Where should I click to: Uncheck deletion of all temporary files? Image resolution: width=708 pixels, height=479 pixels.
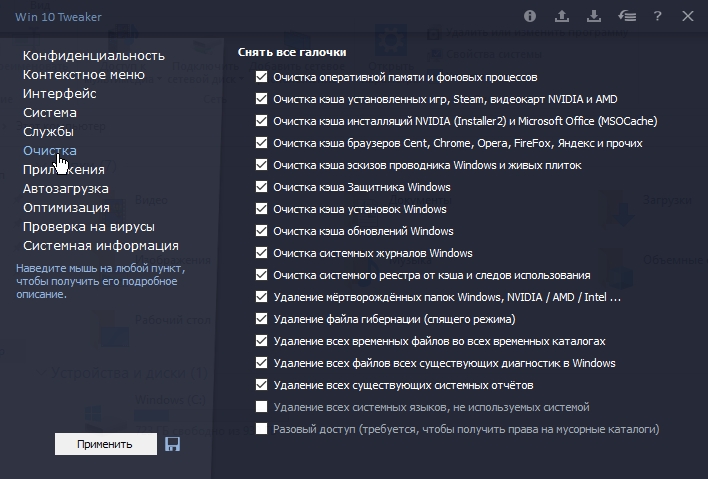261,340
